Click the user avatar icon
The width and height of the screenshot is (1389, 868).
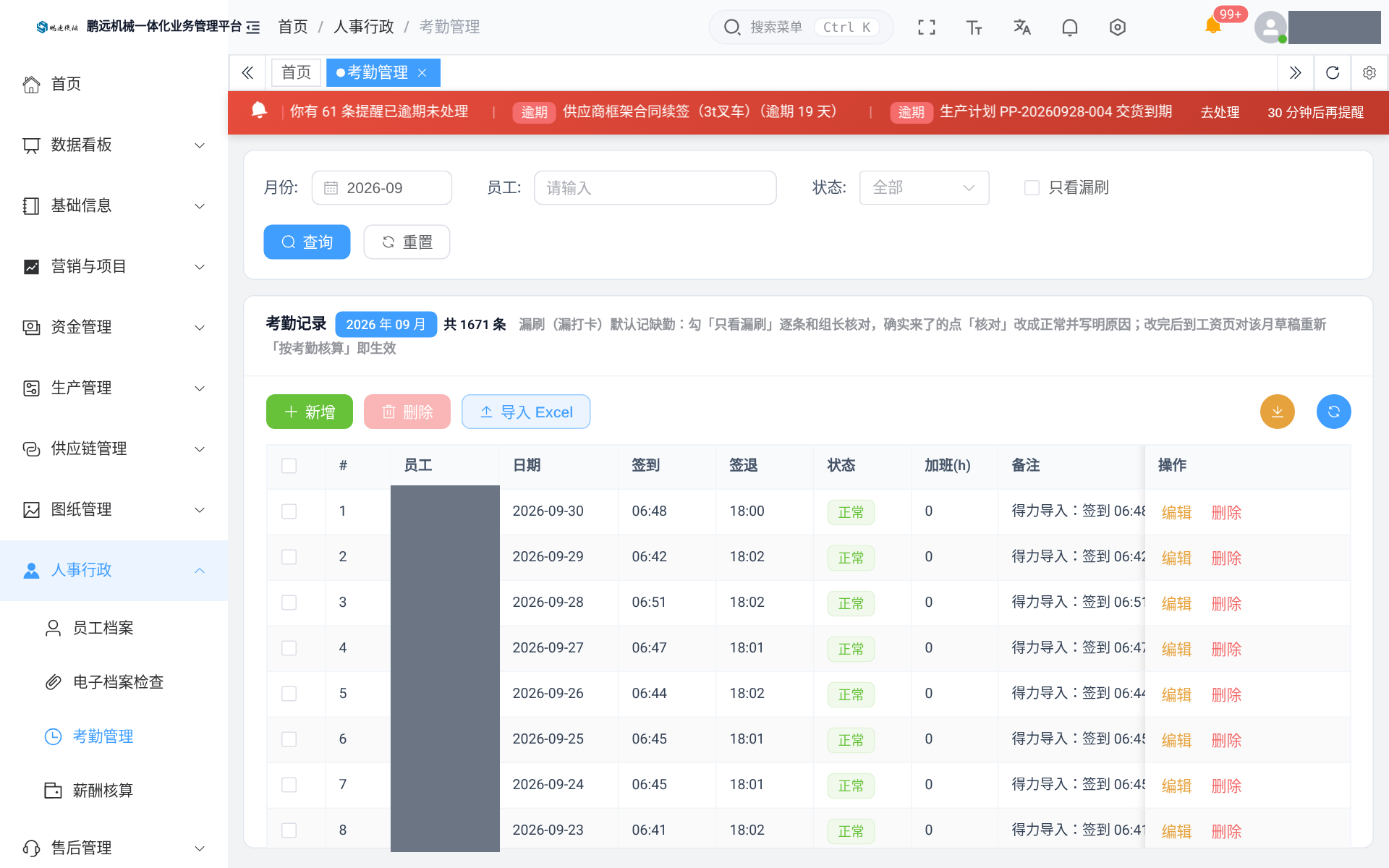click(1270, 27)
